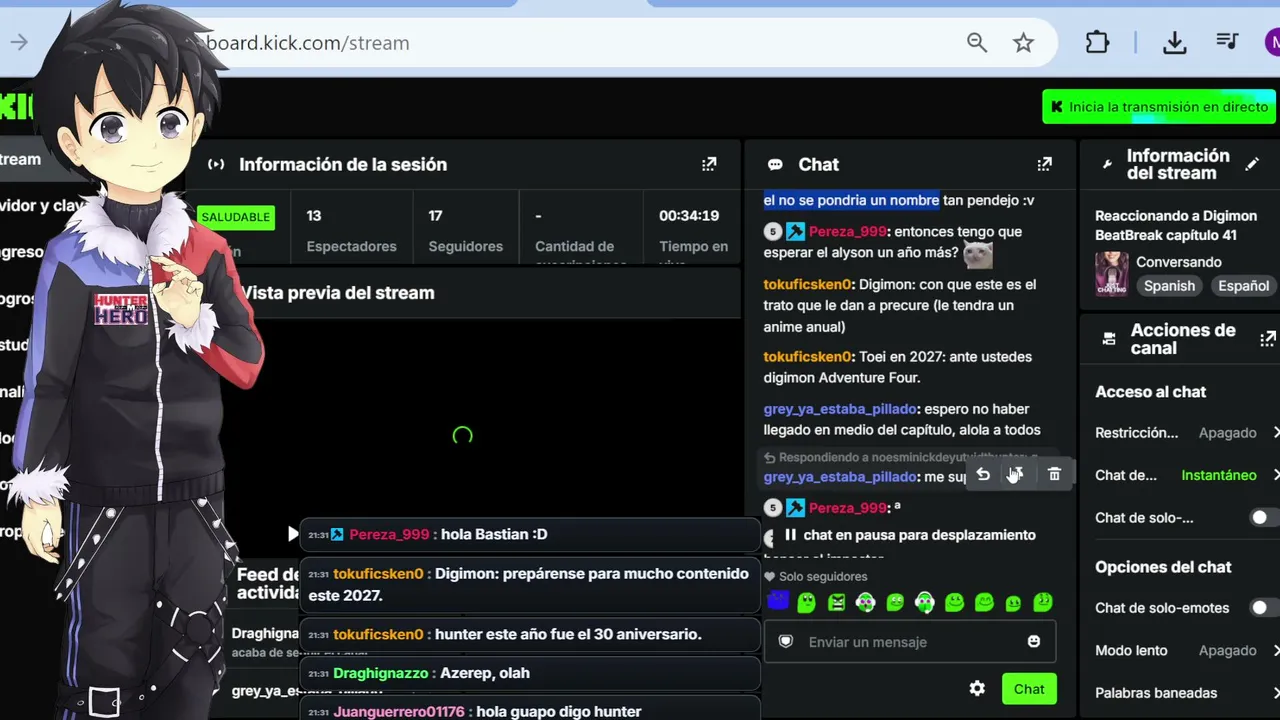Expand the Chat de... Instantáneo chevron
The width and height of the screenshot is (1280, 720).
pos(1275,475)
